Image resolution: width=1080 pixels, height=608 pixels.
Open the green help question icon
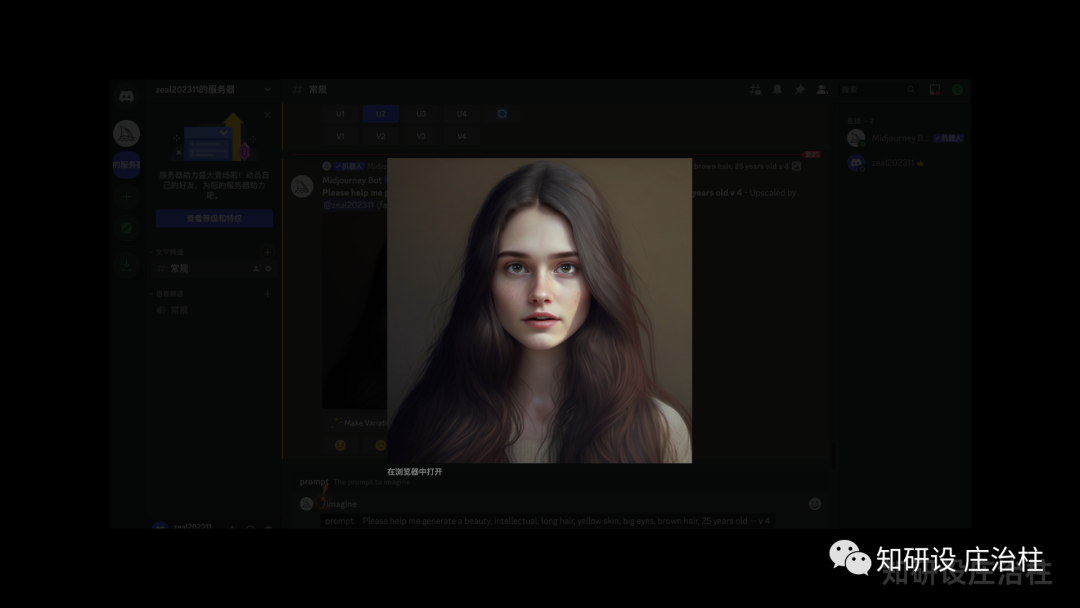point(957,90)
